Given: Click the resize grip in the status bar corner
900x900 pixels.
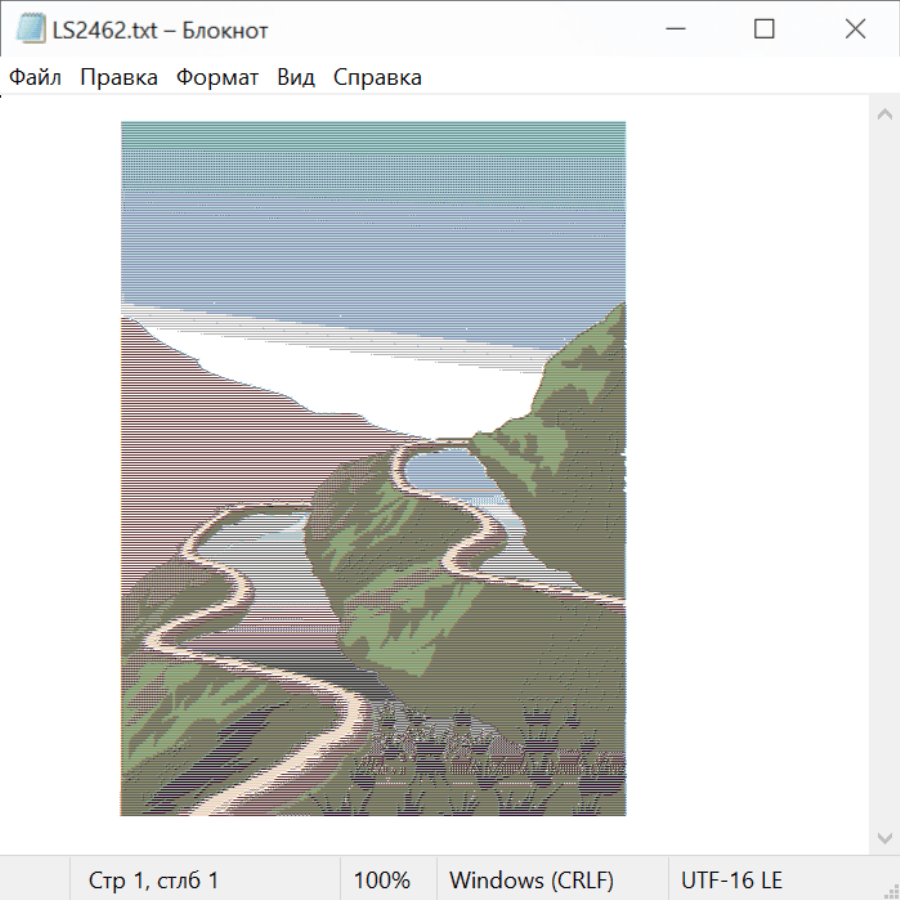Looking at the screenshot, I should (890, 891).
